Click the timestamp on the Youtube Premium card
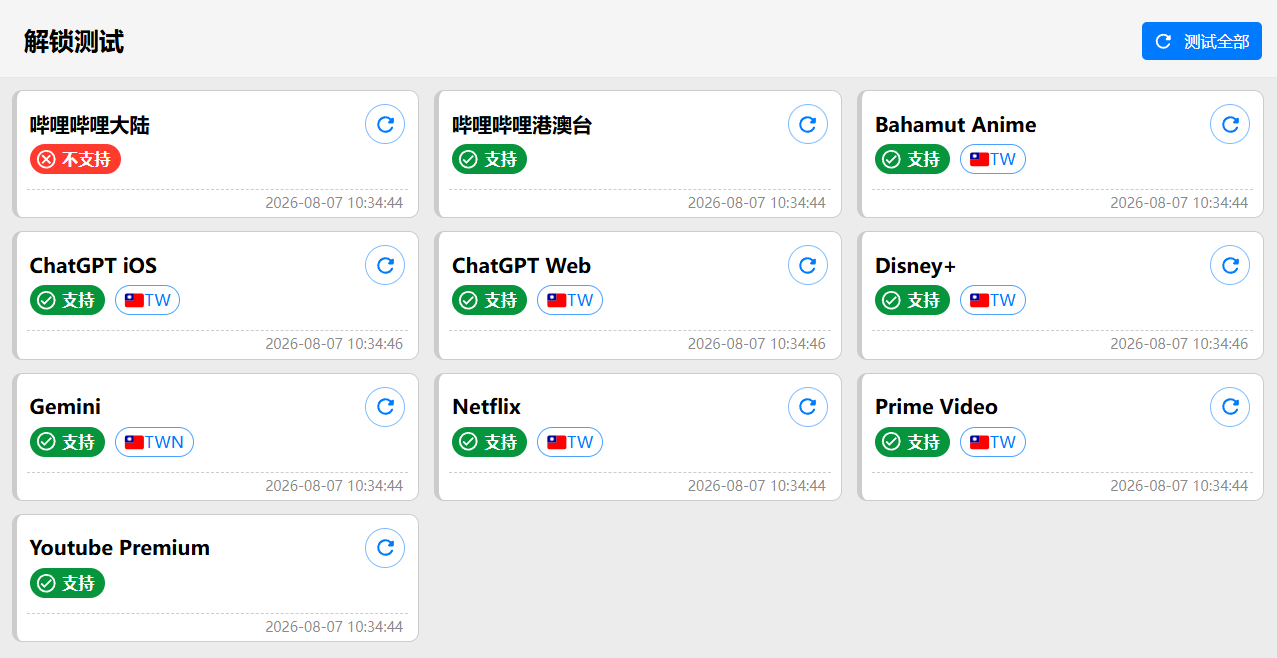 pos(334,627)
